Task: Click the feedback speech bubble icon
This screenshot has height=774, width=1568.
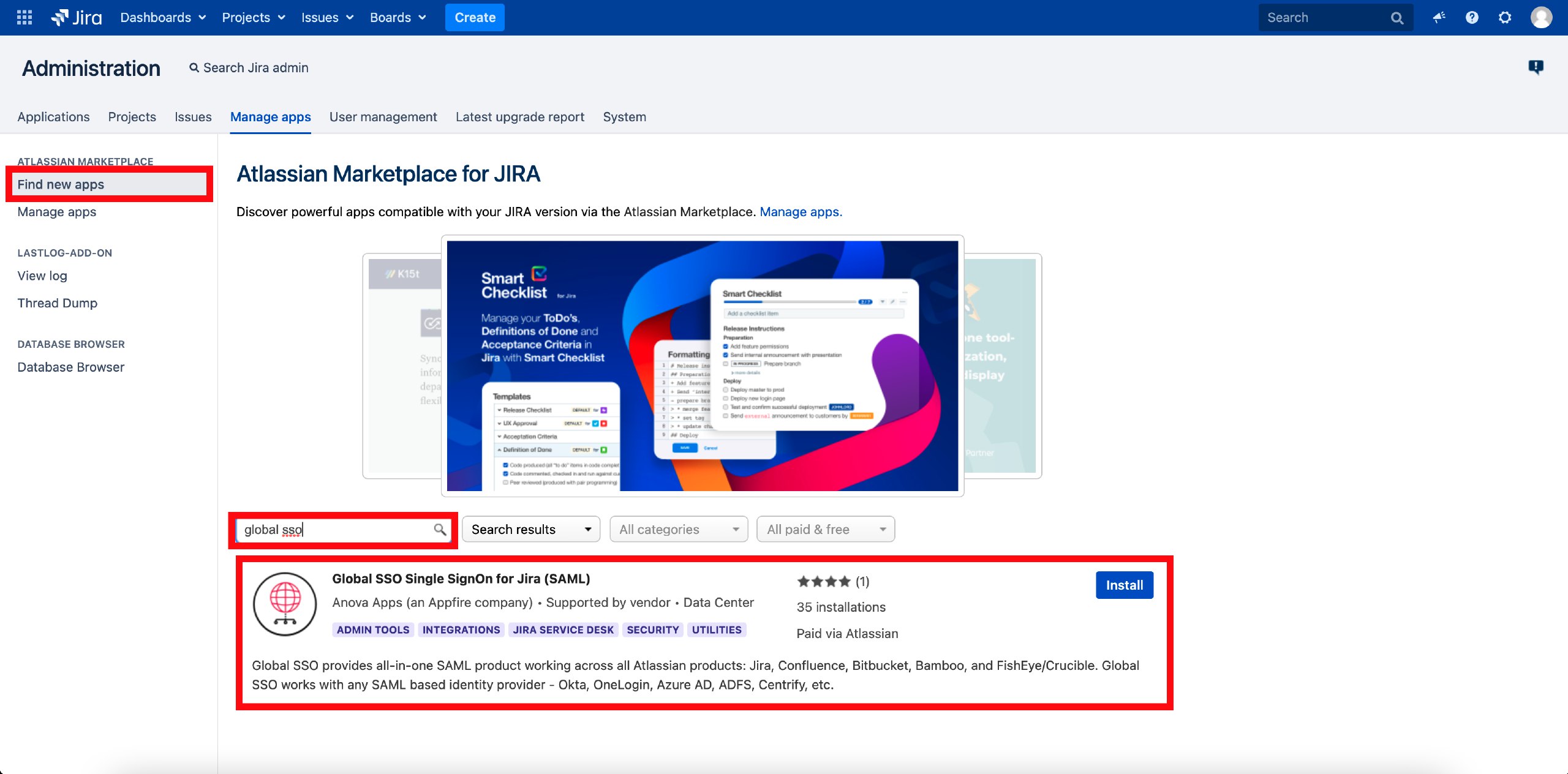Action: tap(1536, 67)
